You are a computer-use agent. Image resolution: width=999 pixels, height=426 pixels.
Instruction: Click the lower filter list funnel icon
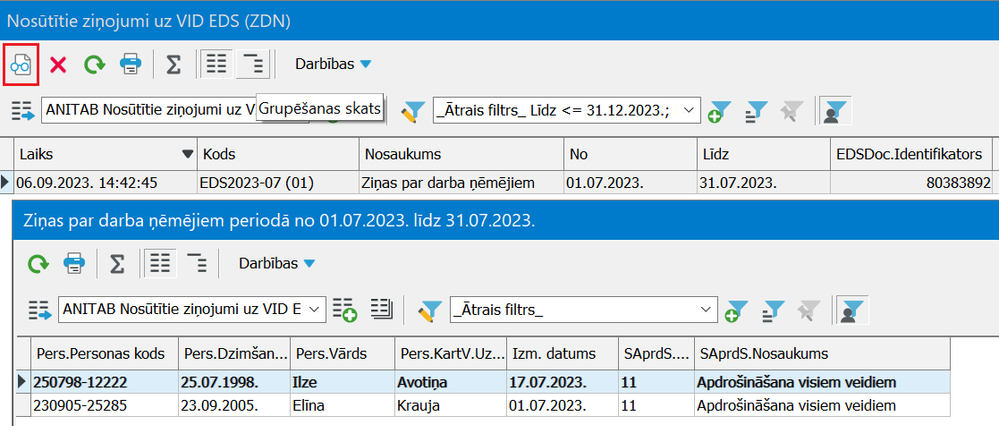tap(773, 311)
